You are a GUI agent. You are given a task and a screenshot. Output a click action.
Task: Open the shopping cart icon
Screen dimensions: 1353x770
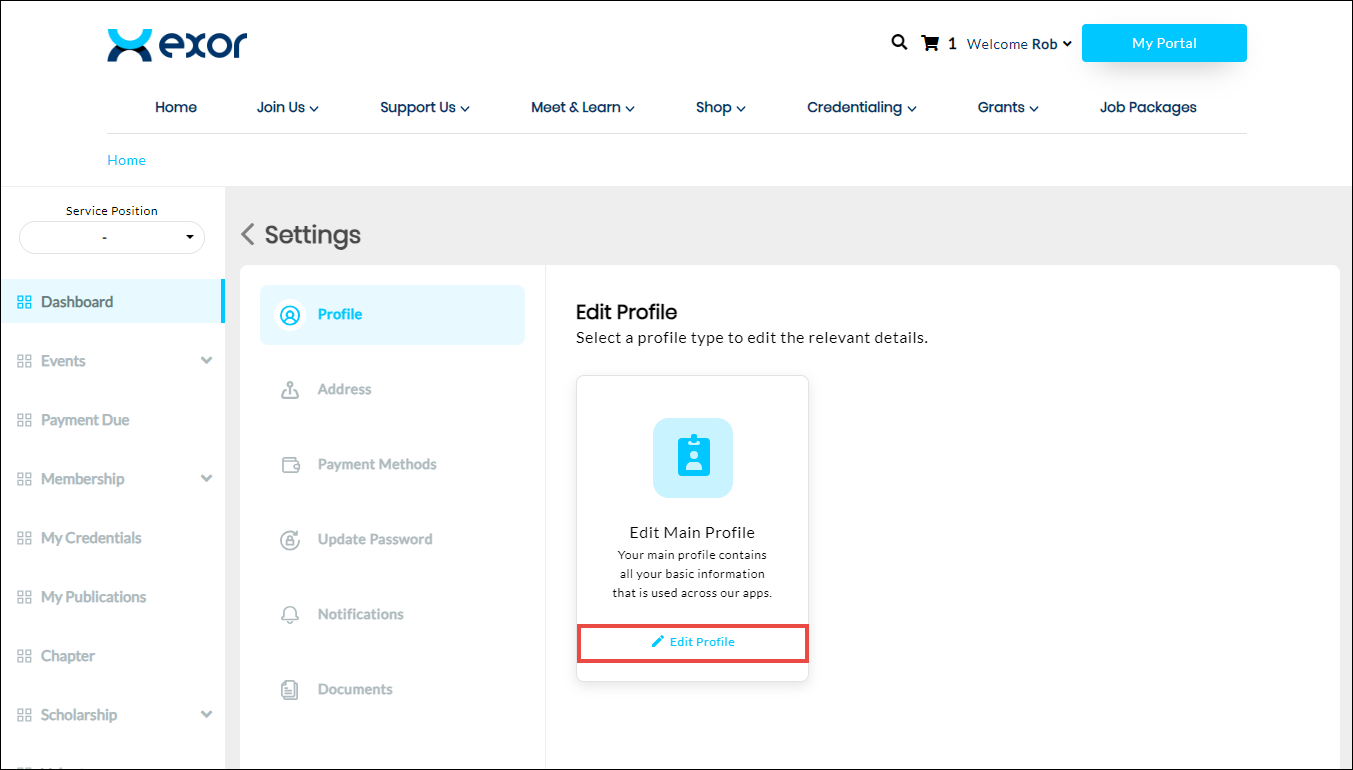tap(930, 43)
